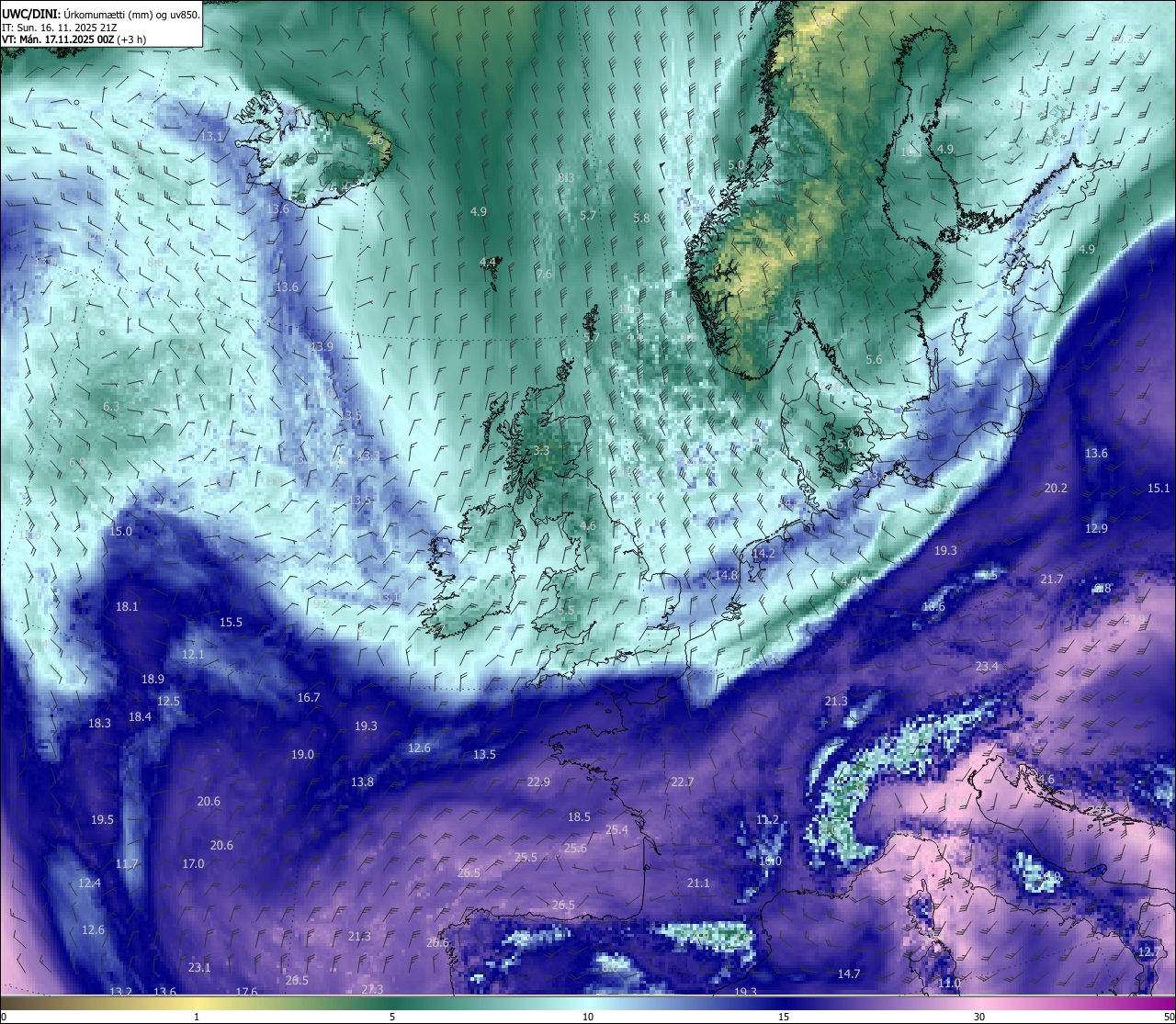The image size is (1176, 1024).
Task: Click the 22.9 value near Brittany
Action: [x=538, y=782]
